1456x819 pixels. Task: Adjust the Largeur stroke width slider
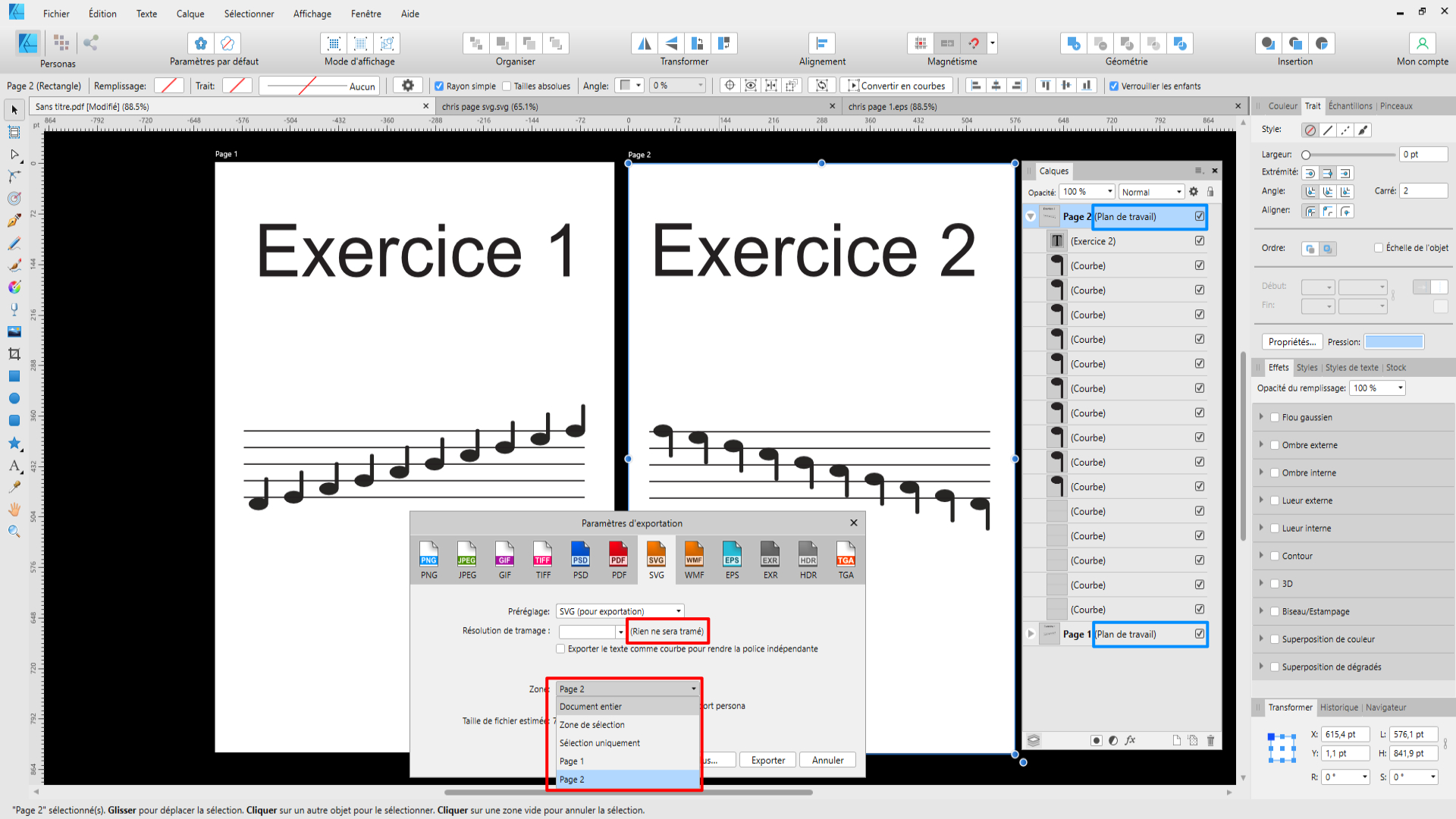[x=1306, y=155]
